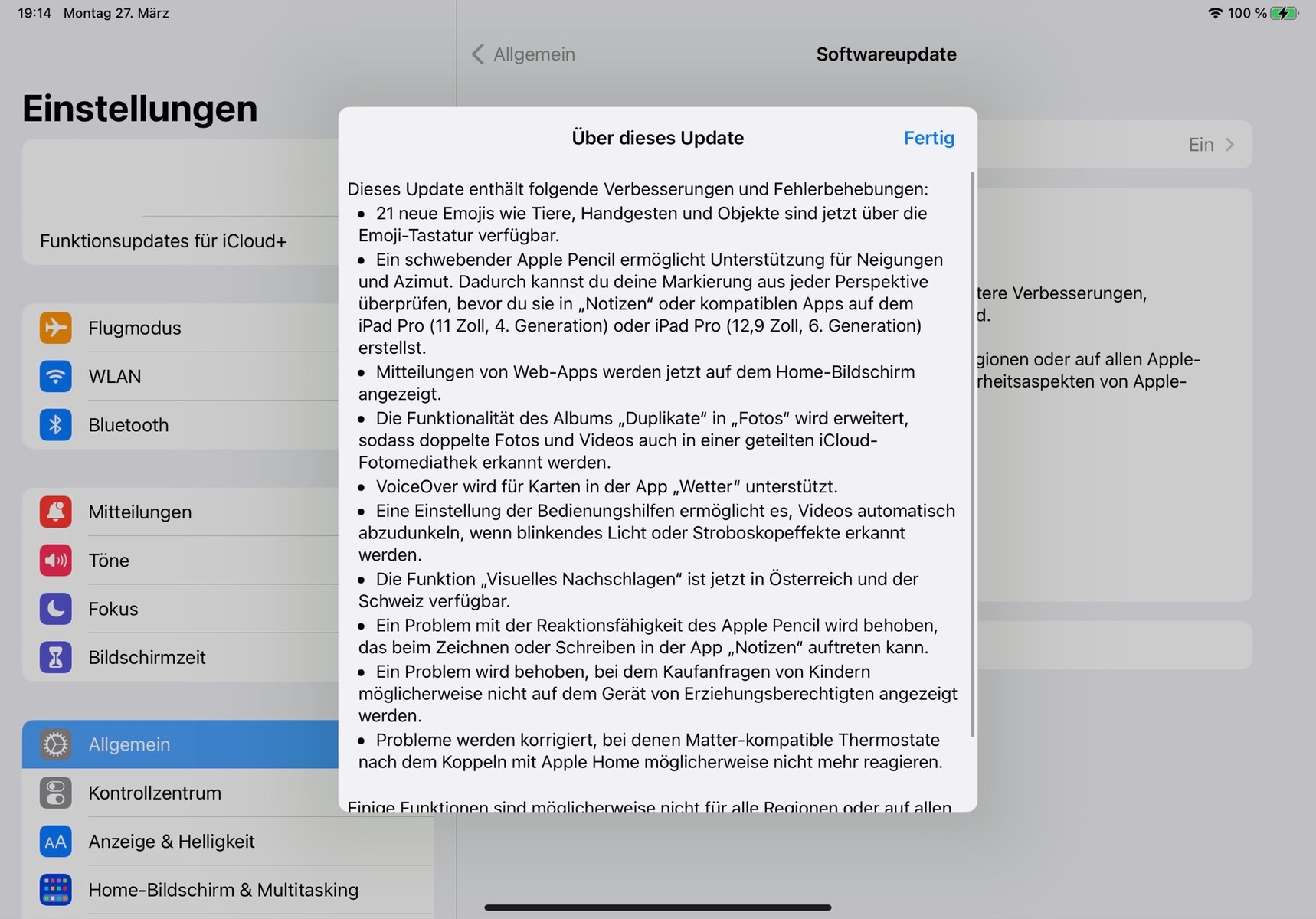
Task: Tap the Matter-kompatible Thermostate bullet
Action: (650, 751)
